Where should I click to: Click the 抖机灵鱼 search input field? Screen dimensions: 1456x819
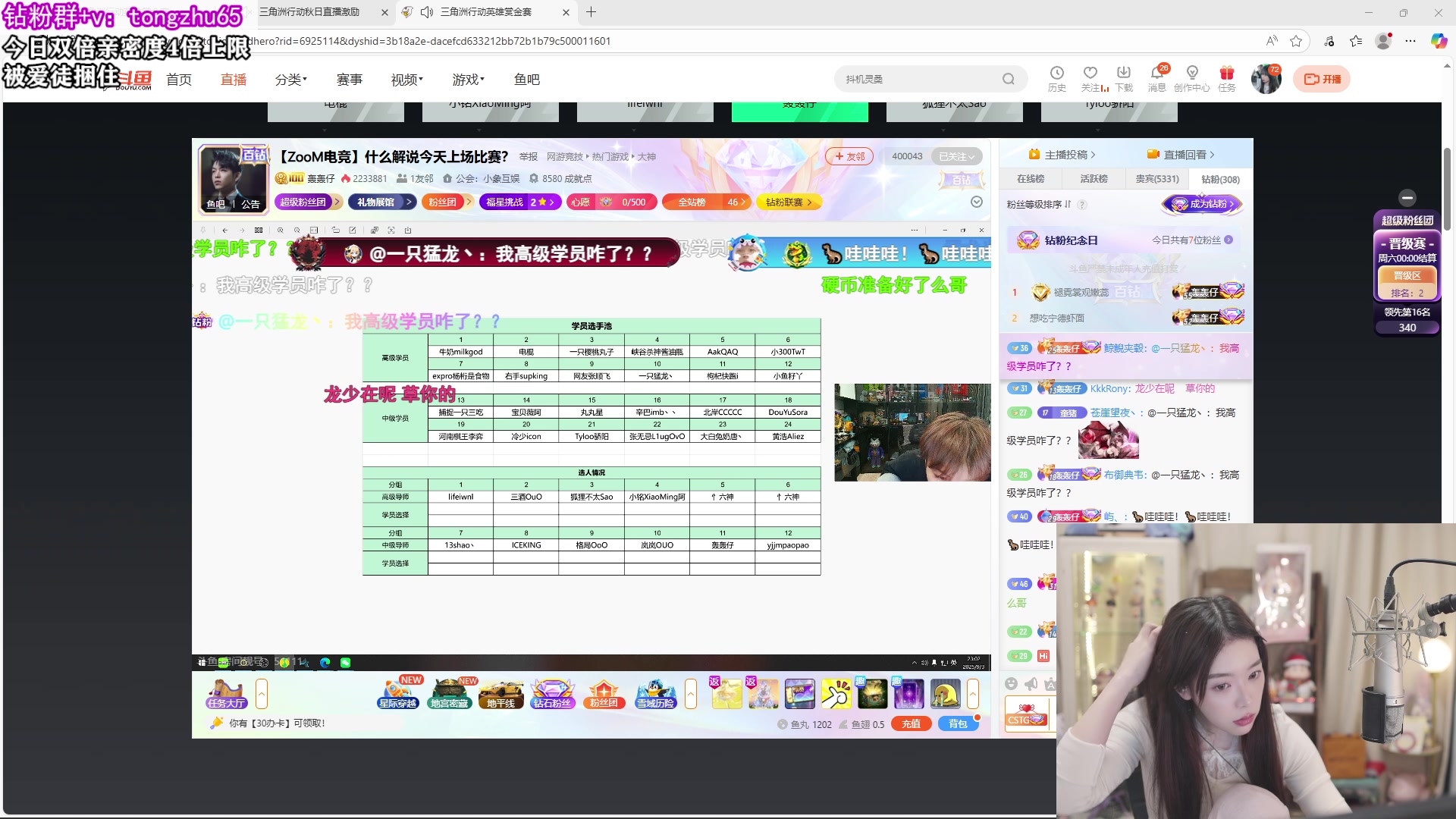(918, 79)
